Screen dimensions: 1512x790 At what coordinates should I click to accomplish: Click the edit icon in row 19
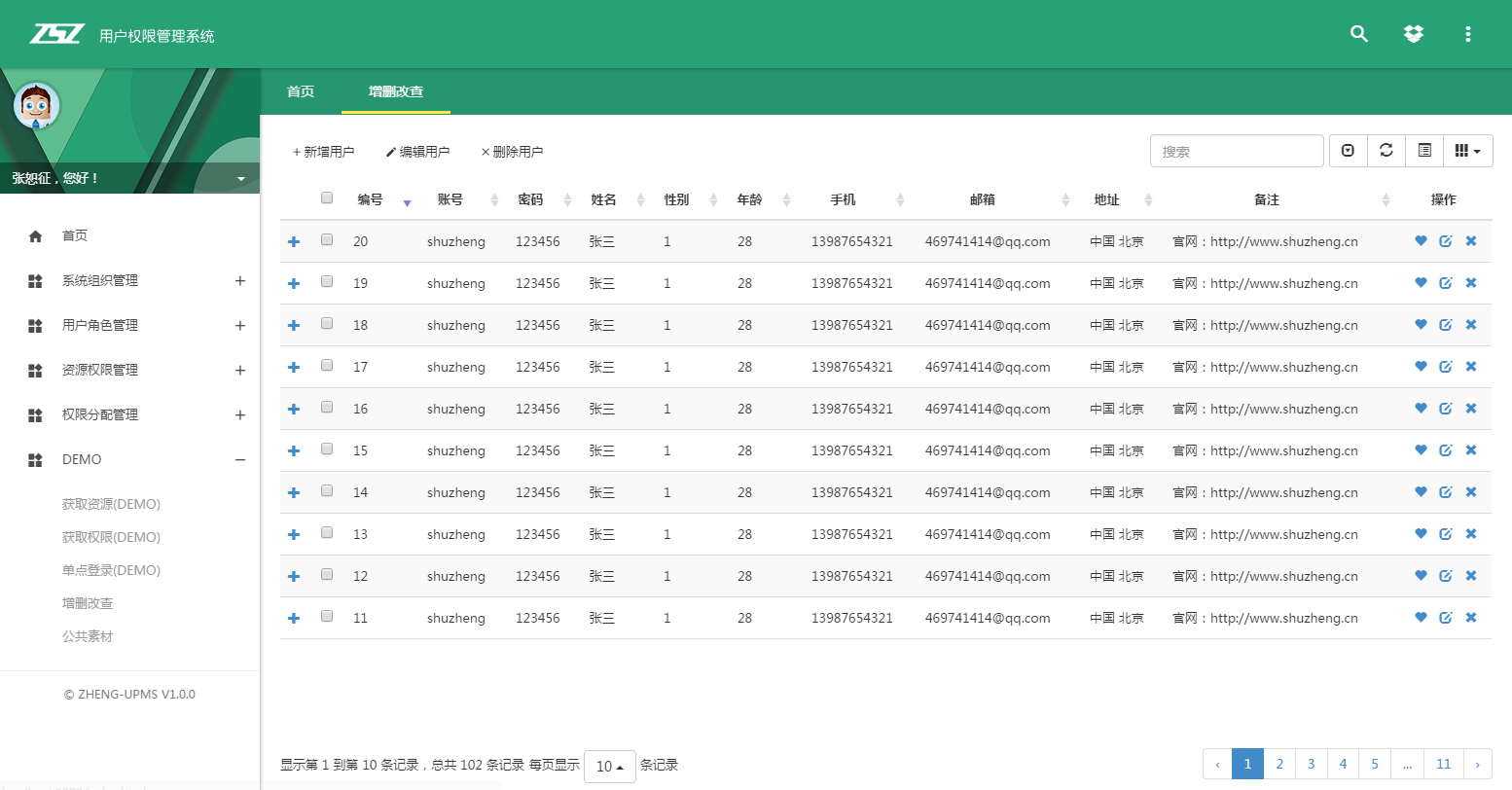(x=1446, y=282)
